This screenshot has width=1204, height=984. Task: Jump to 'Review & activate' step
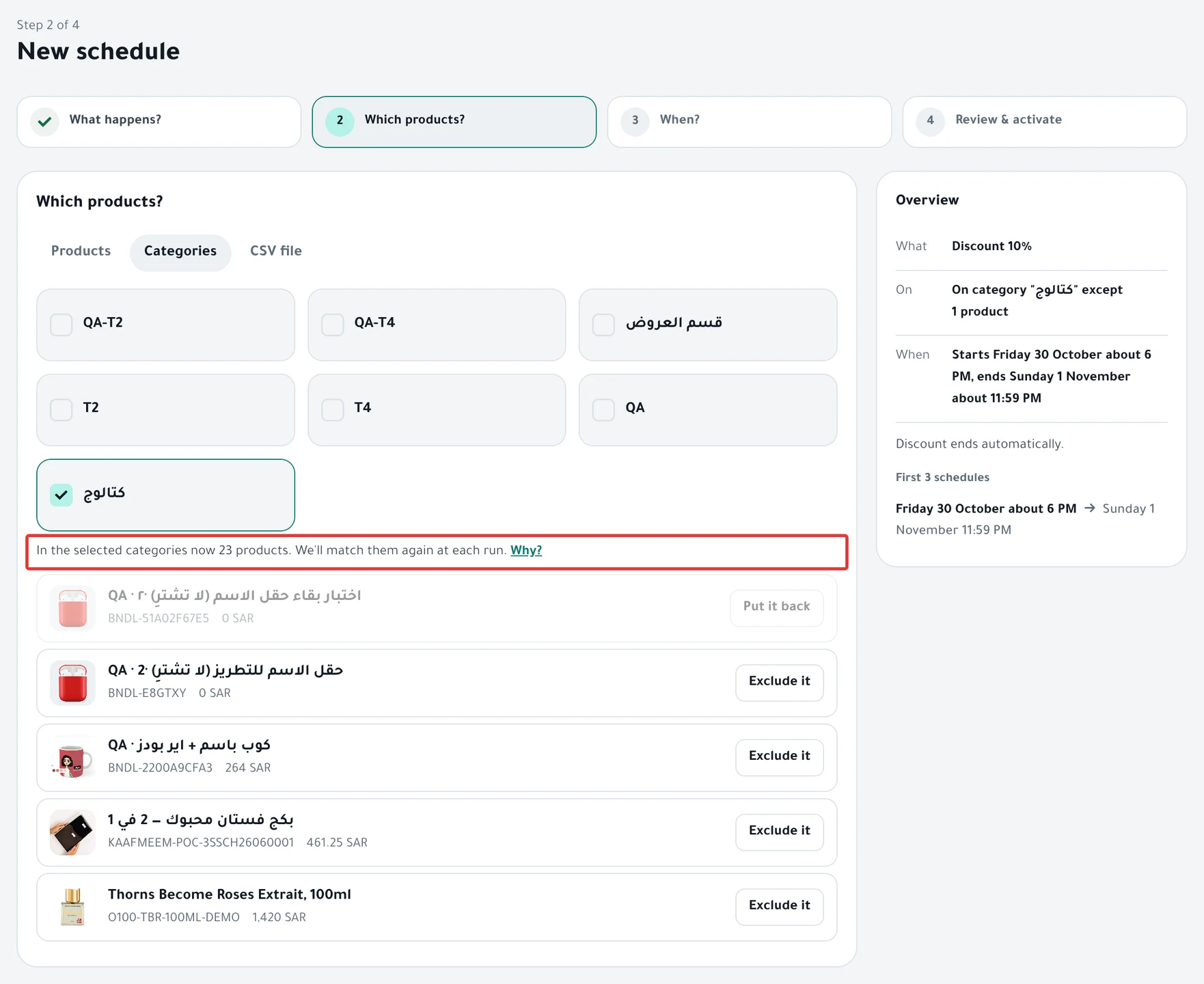coord(1044,122)
